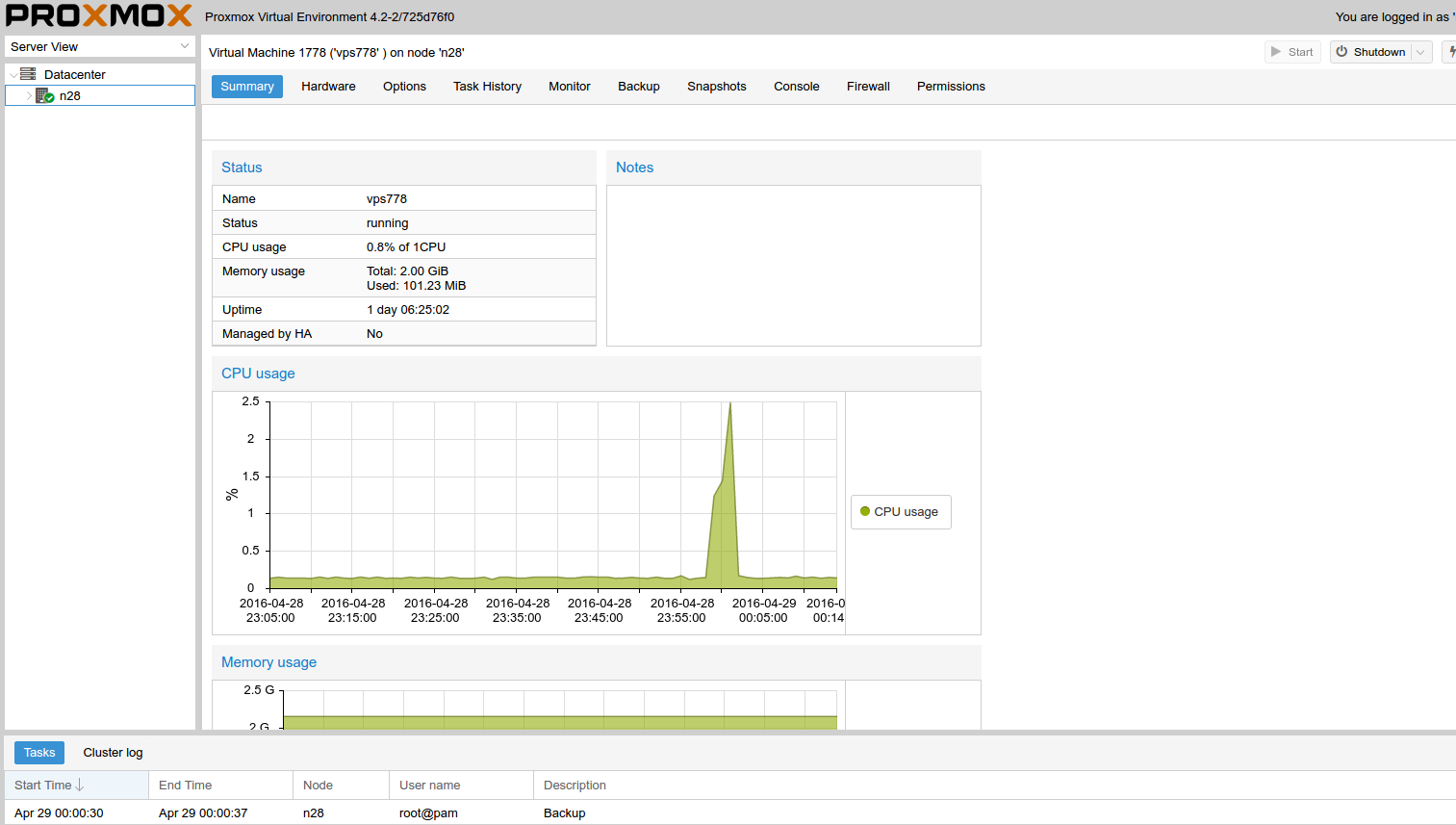Click the lightning bolt icon at top right
The image size is (1456, 825).
click(1451, 52)
